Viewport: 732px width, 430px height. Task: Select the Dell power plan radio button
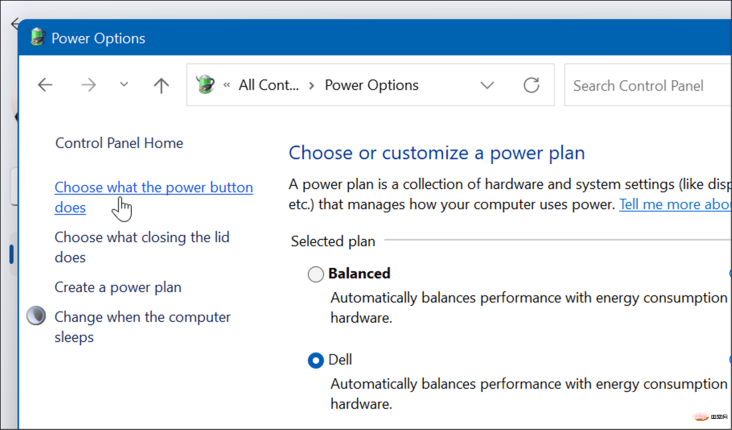point(316,360)
